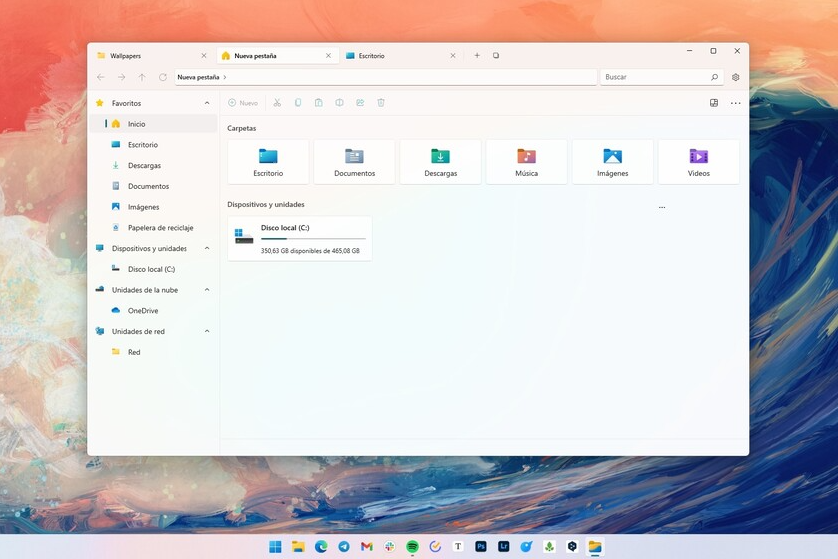838x559 pixels.
Task: Click the paste clipboard icon
Action: (x=319, y=103)
